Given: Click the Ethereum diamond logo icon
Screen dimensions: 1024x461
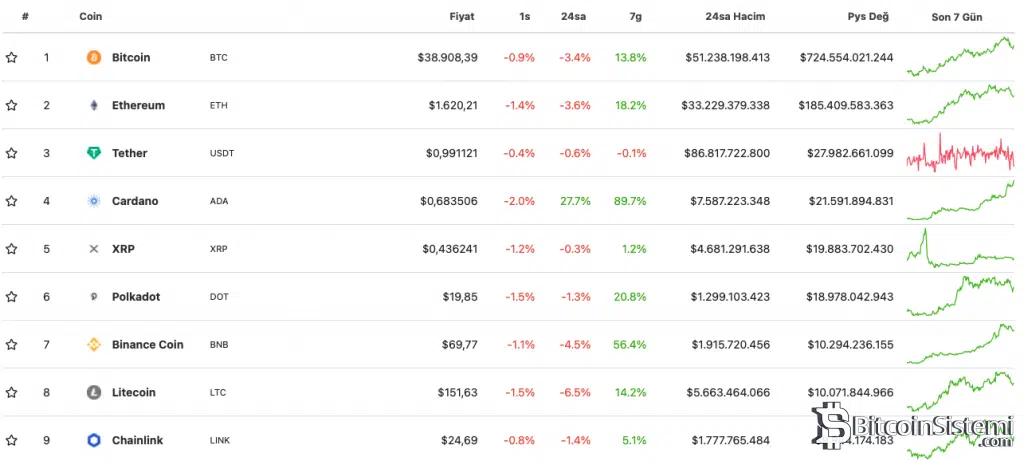Looking at the screenshot, I should 94,105.
